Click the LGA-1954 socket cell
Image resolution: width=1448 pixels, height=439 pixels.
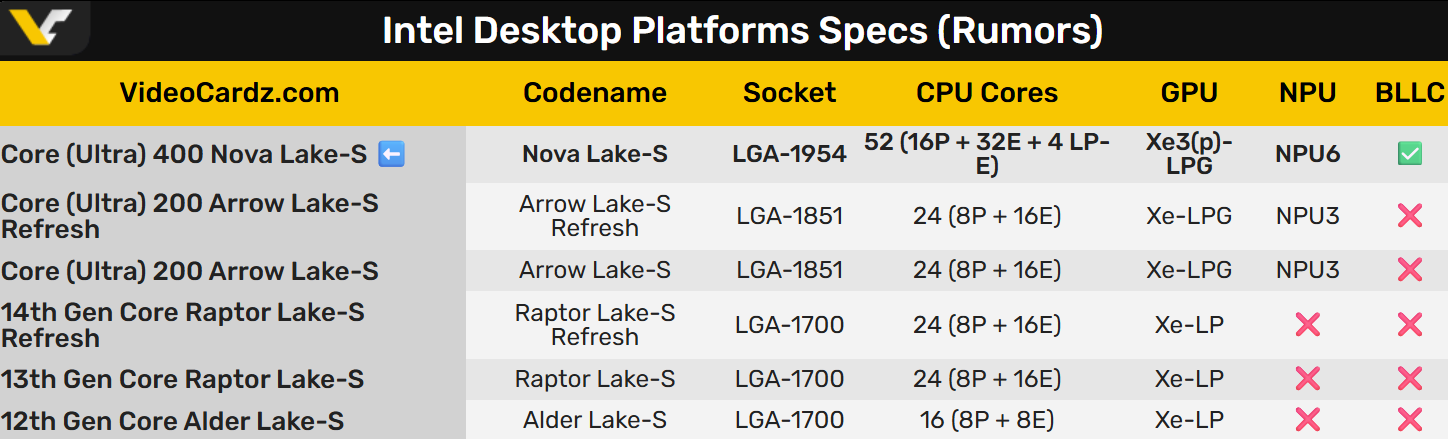pos(789,154)
